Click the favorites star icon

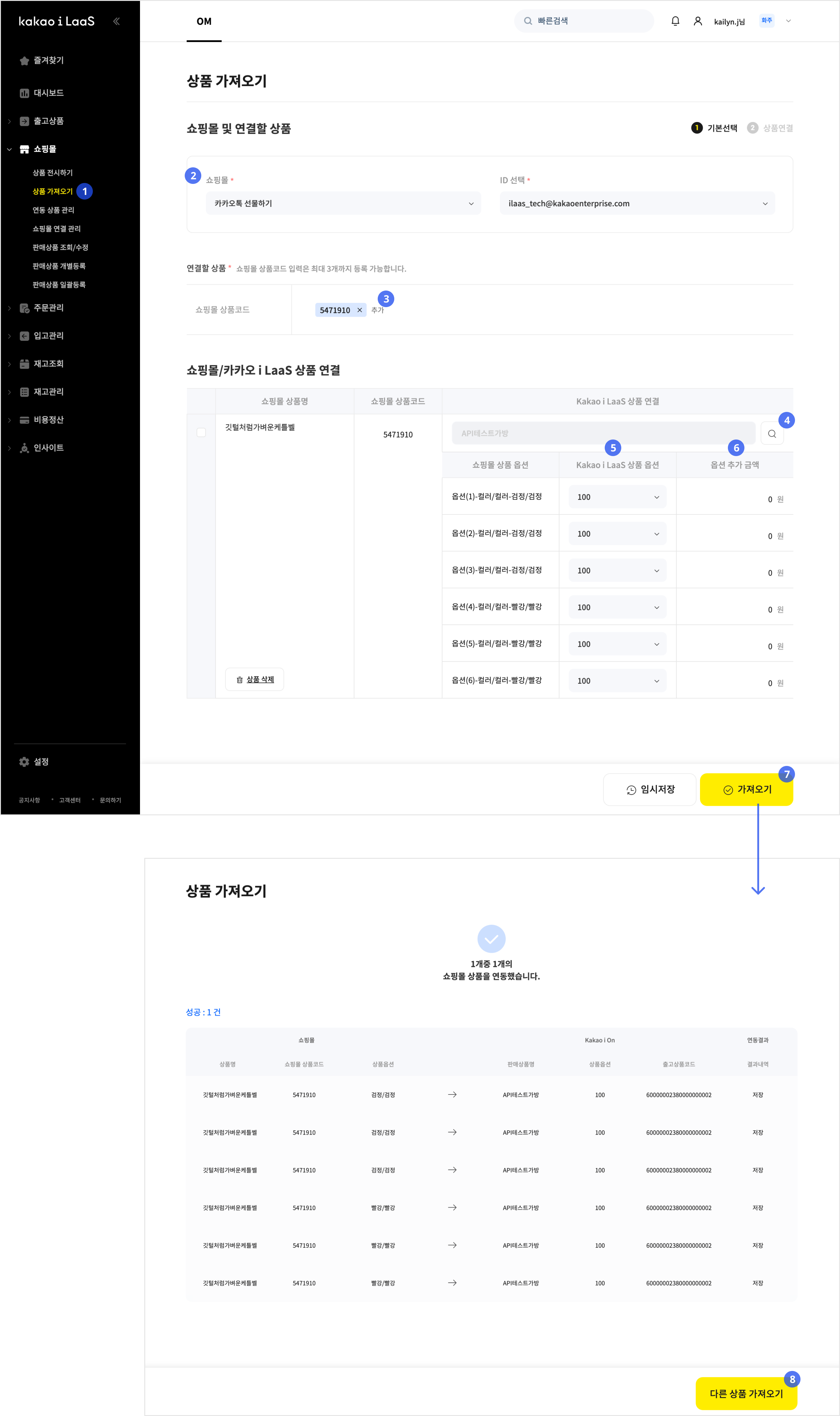click(24, 61)
